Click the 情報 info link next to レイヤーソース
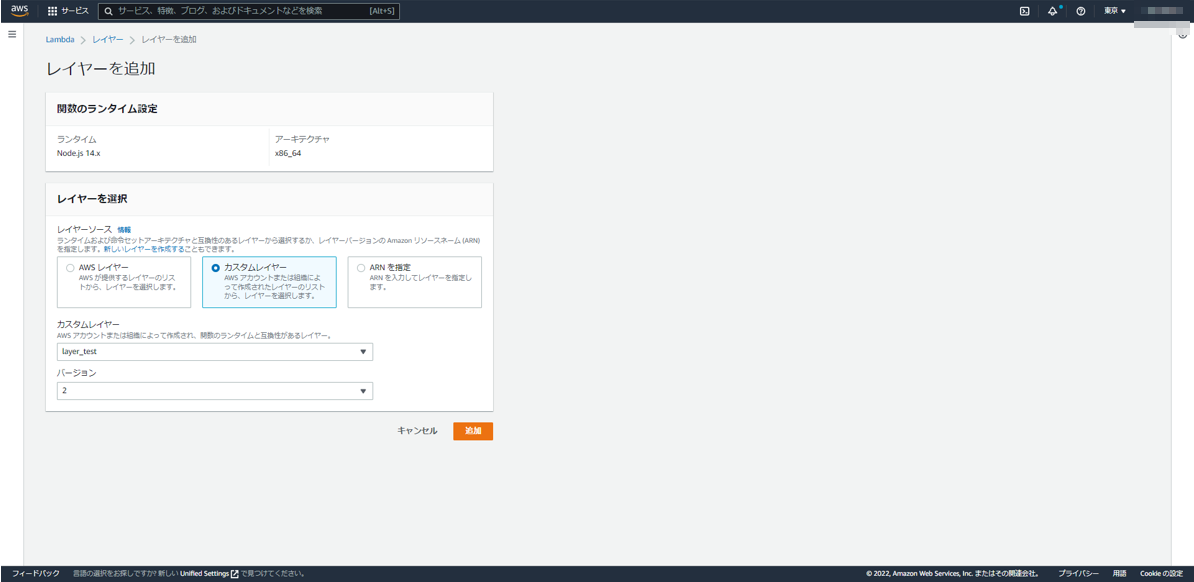The height and width of the screenshot is (582, 1194). point(125,229)
